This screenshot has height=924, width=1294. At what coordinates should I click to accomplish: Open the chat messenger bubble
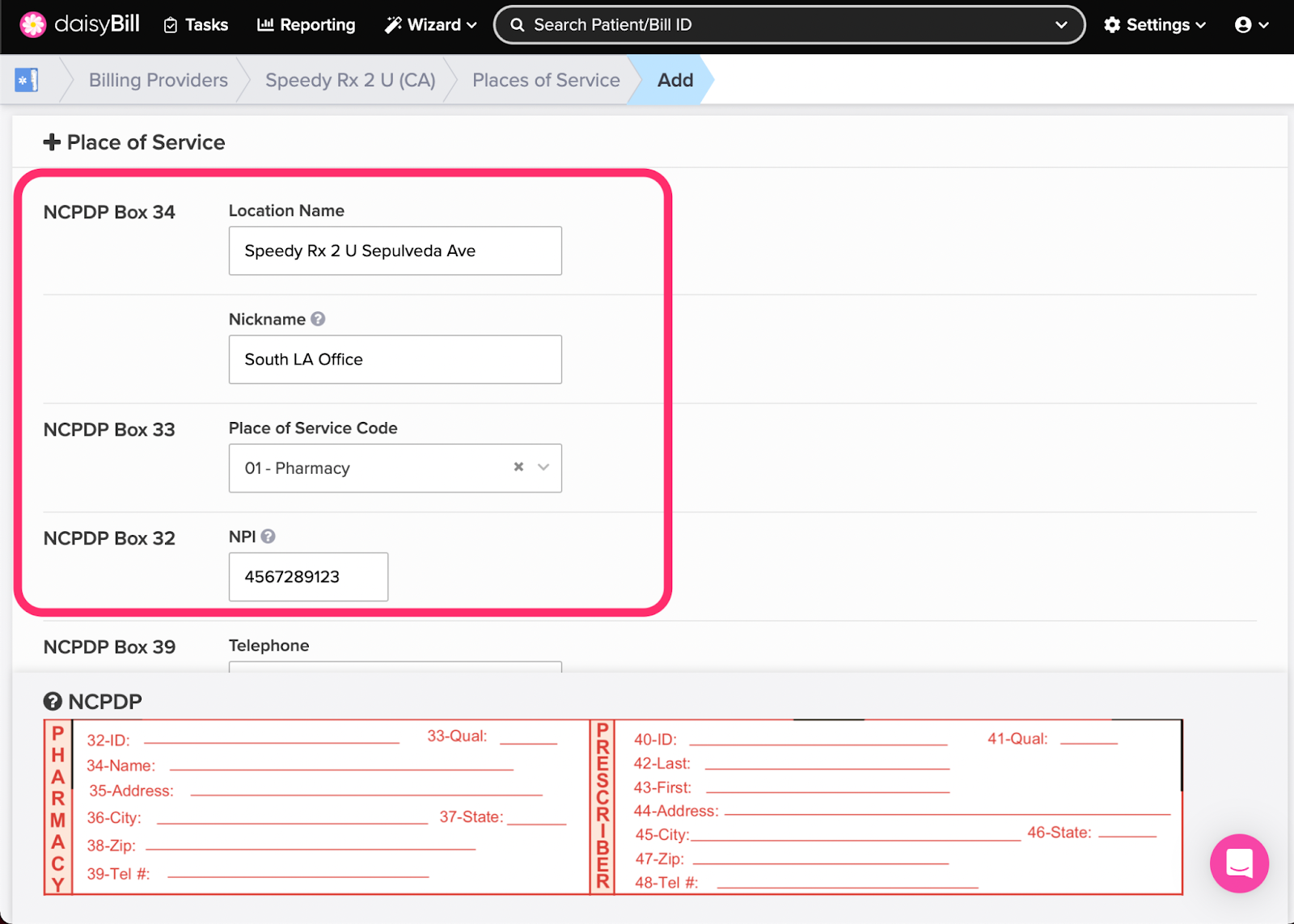[1239, 863]
